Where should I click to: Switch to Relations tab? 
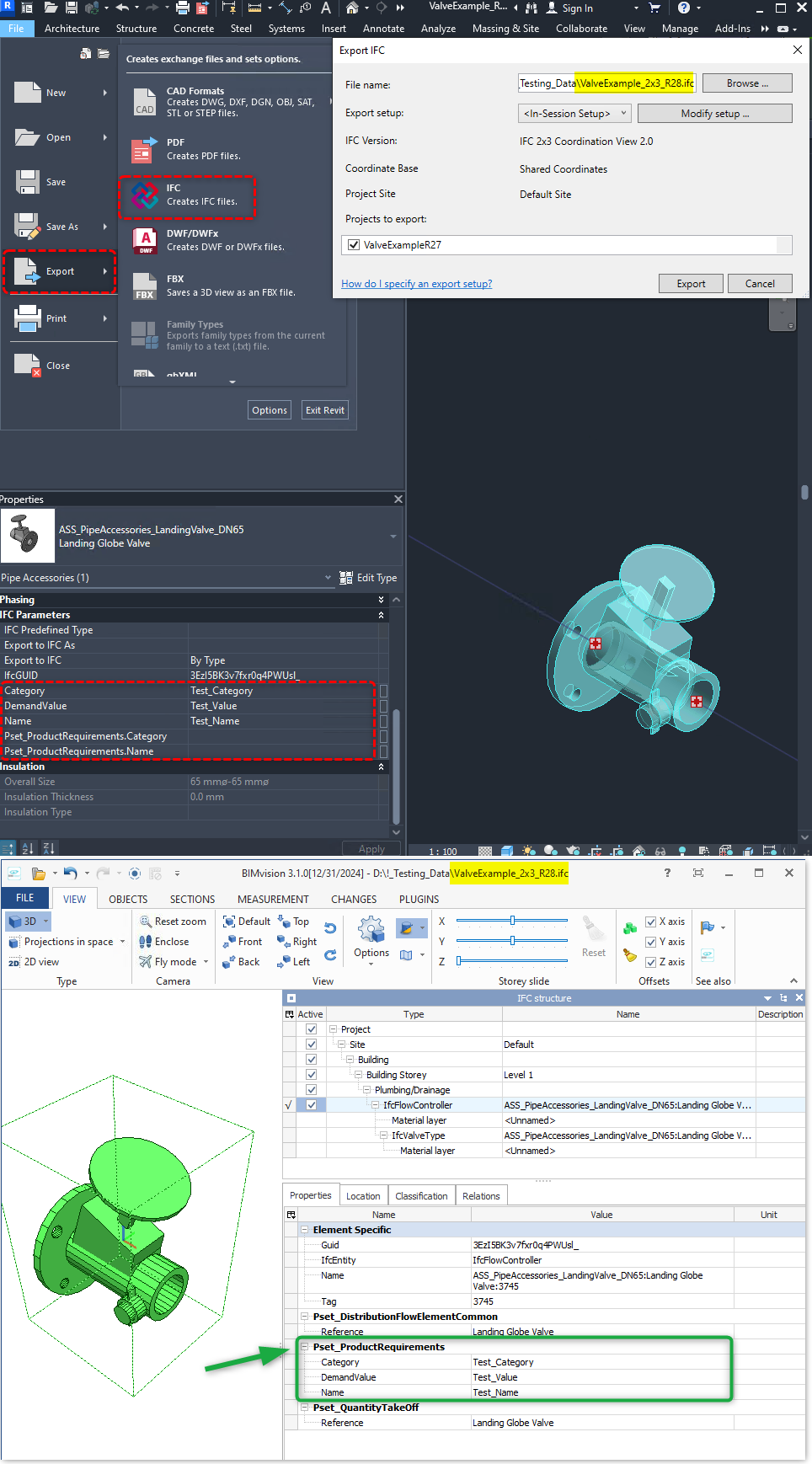click(x=481, y=1196)
